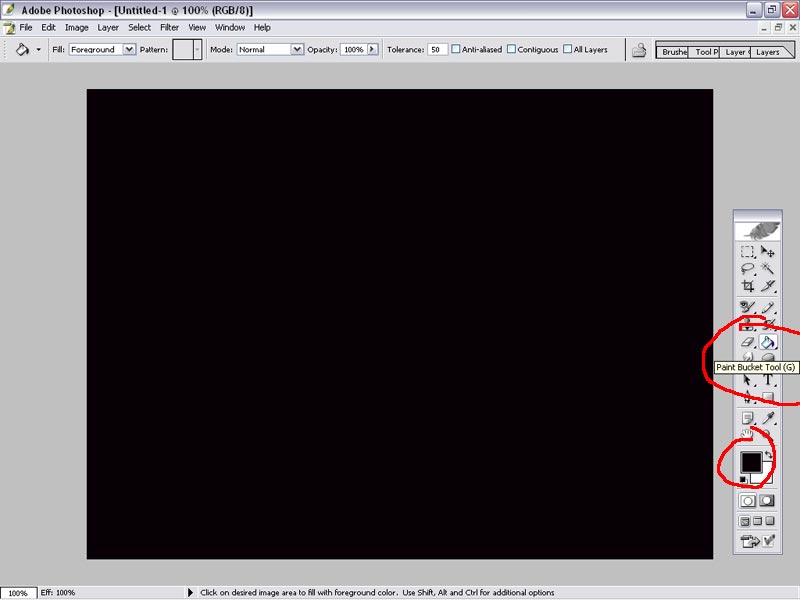Select the Healing Brush tool
Viewport: 800px width, 600px height.
(x=747, y=307)
